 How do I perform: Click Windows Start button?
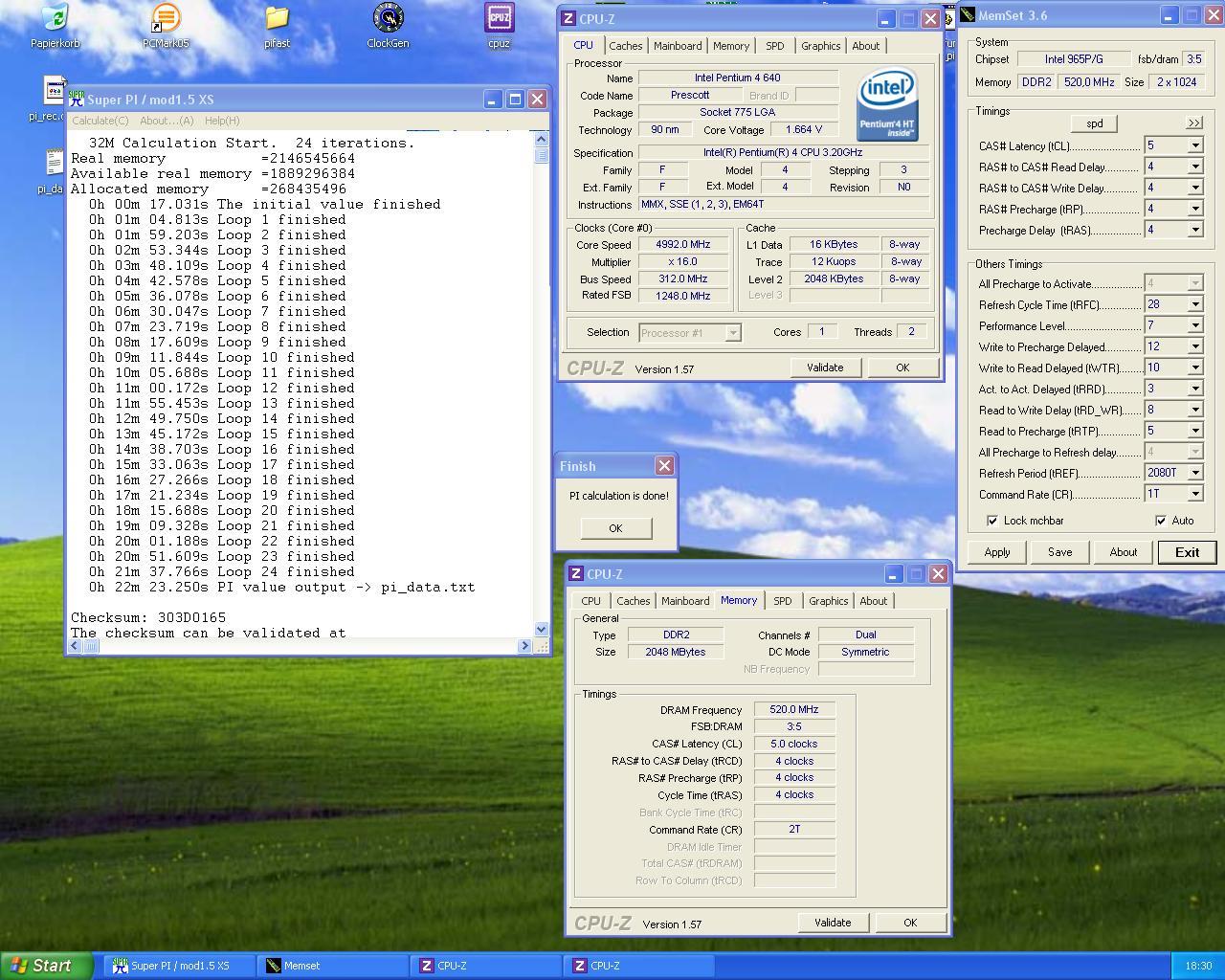[x=47, y=966]
